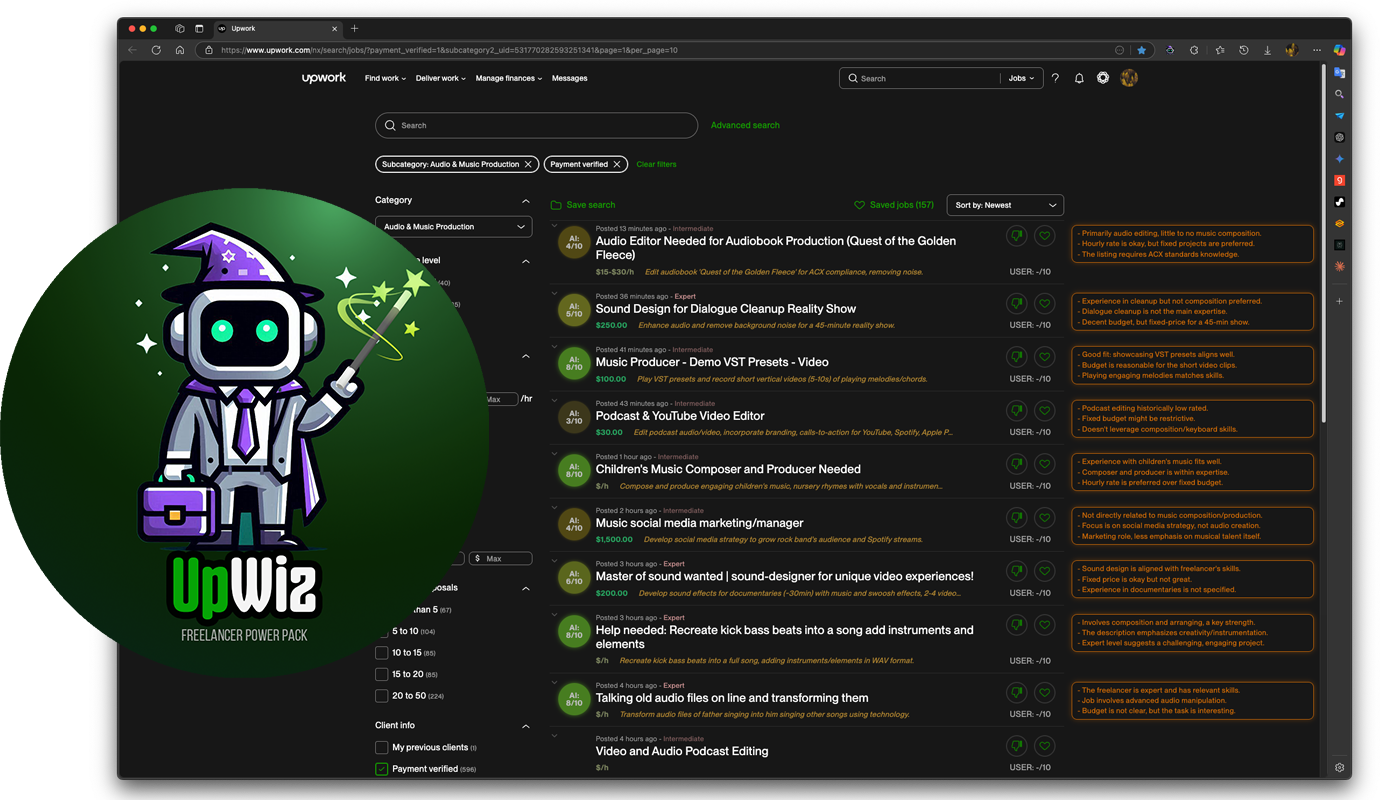Open account settings gear in top navigation
This screenshot has width=1380, height=800.
pos(1103,77)
